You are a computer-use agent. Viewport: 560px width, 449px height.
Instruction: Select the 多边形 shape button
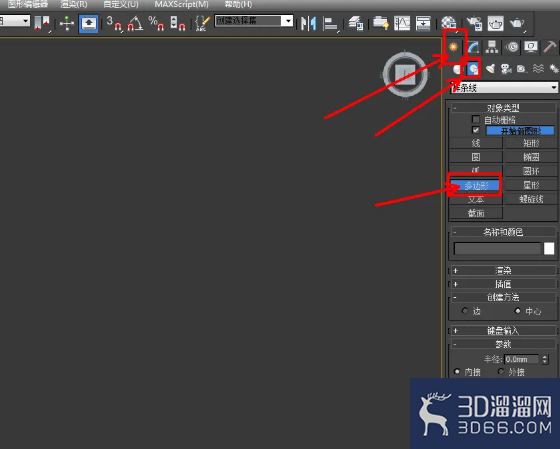click(x=476, y=185)
